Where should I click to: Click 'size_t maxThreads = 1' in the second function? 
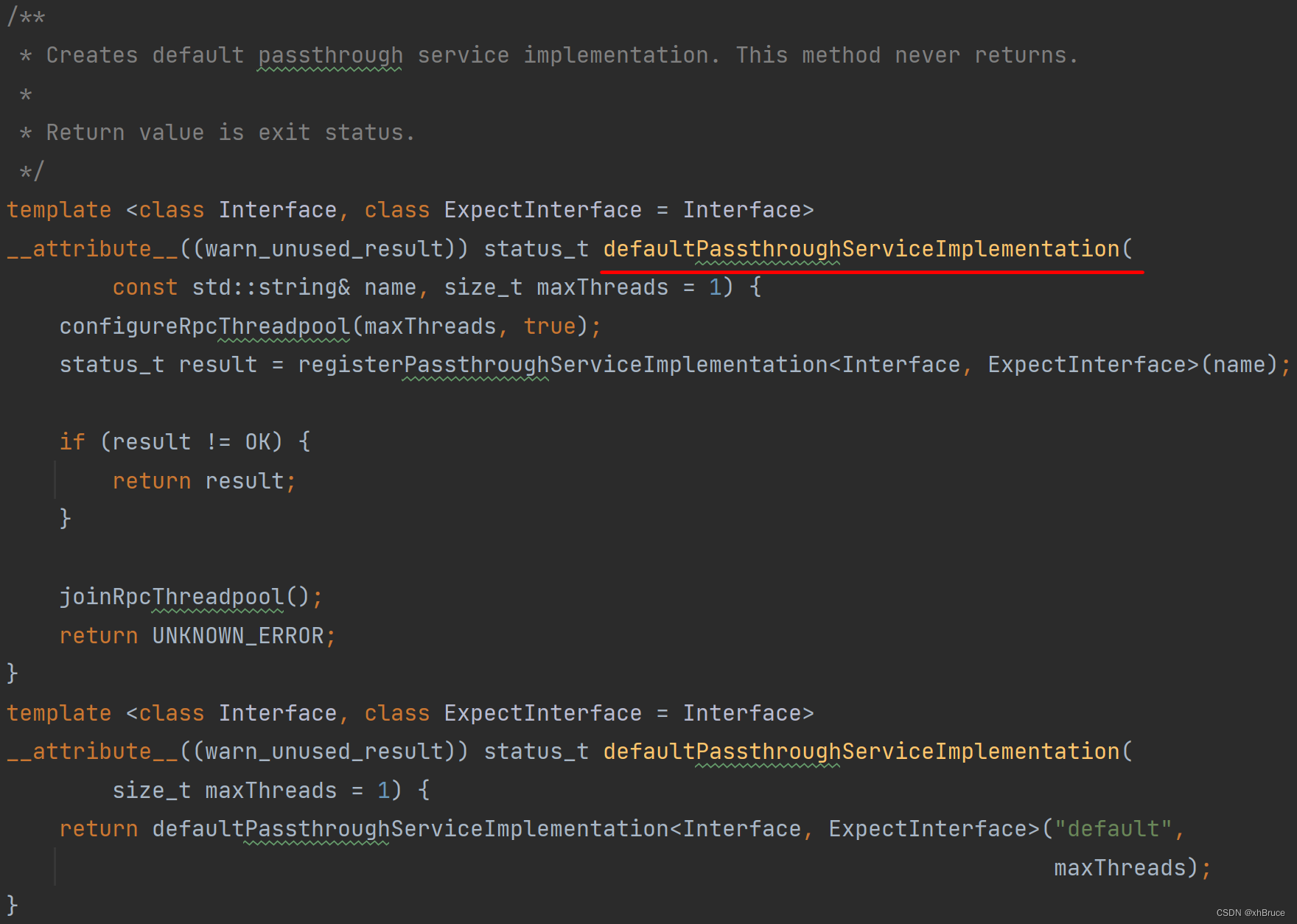[x=252, y=791]
